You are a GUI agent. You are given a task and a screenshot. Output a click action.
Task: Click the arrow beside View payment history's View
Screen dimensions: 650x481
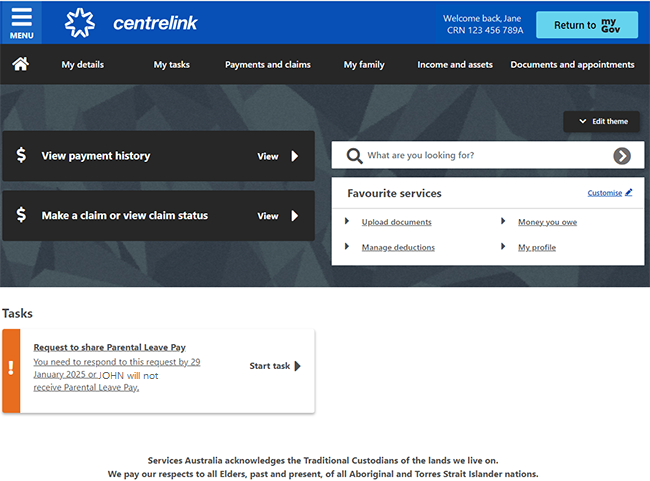[x=295, y=156]
